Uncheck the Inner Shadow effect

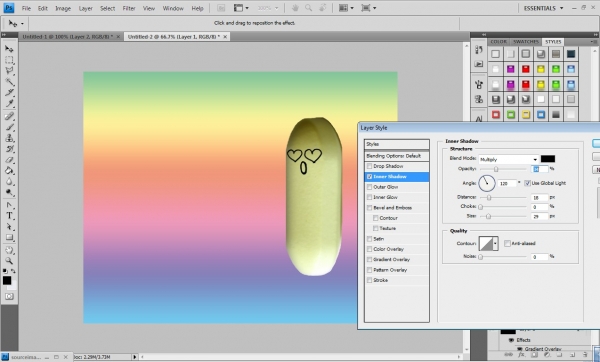coord(369,176)
